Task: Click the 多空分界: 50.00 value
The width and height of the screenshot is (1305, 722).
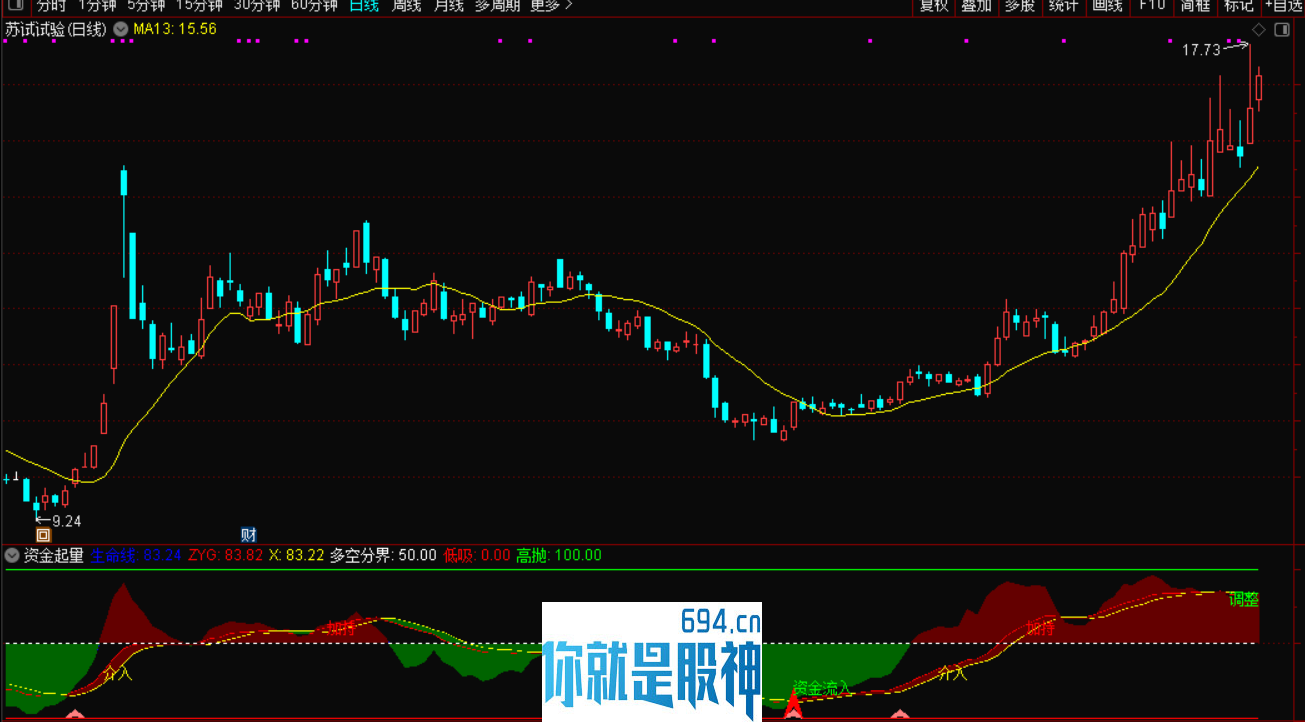Action: click(x=383, y=555)
